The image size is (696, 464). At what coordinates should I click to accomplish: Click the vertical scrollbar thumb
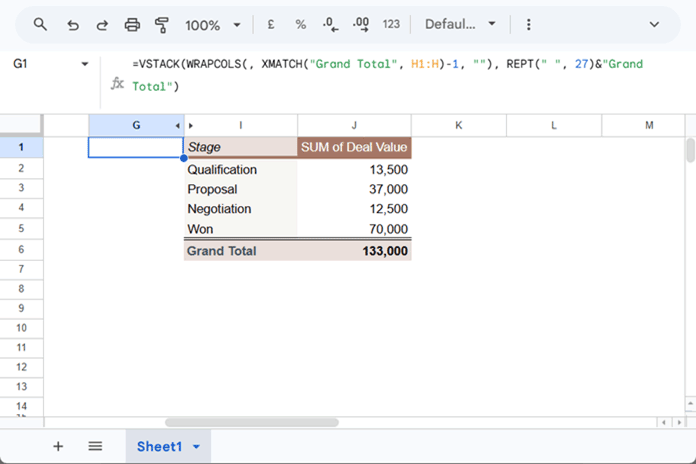(x=690, y=150)
